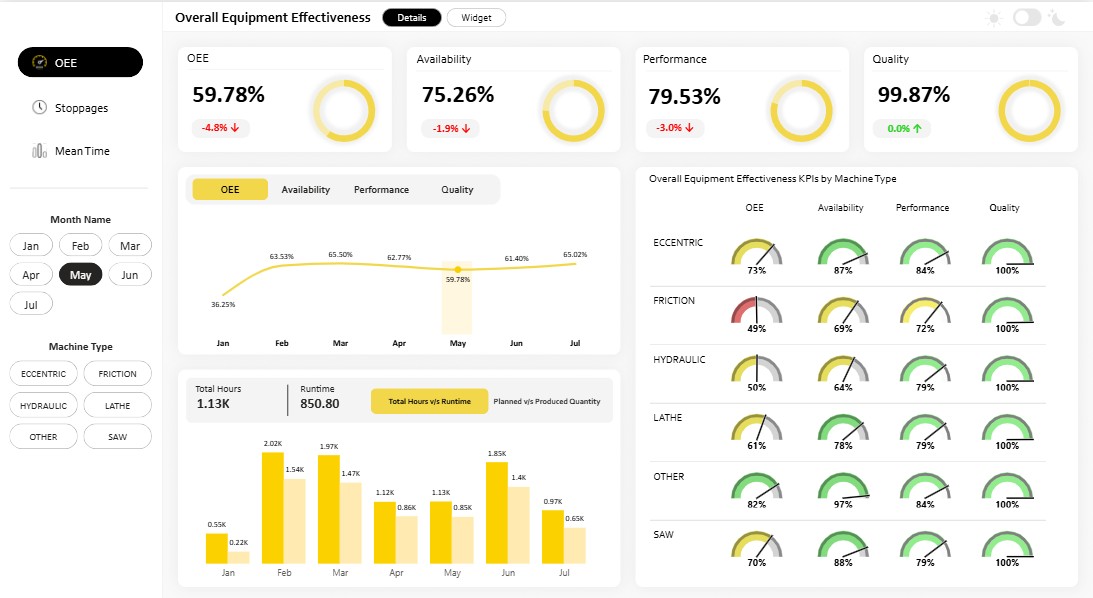Show Planned v/s Produced Quantity chart
The image size is (1093, 598).
pyautogui.click(x=546, y=401)
